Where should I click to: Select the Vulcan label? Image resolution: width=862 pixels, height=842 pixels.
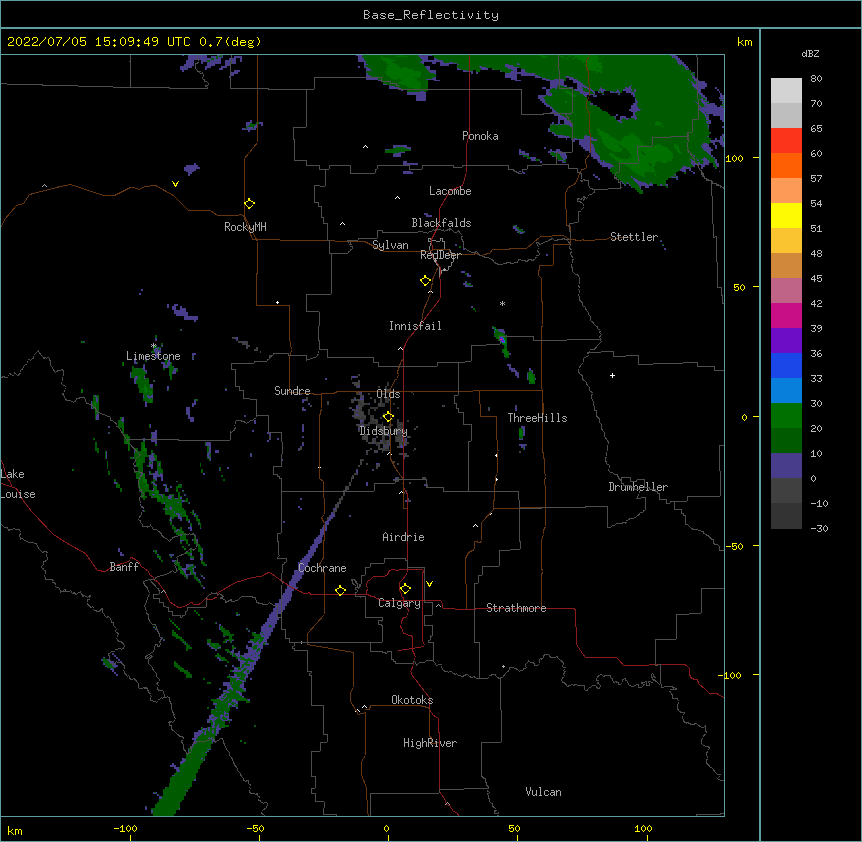(x=543, y=792)
